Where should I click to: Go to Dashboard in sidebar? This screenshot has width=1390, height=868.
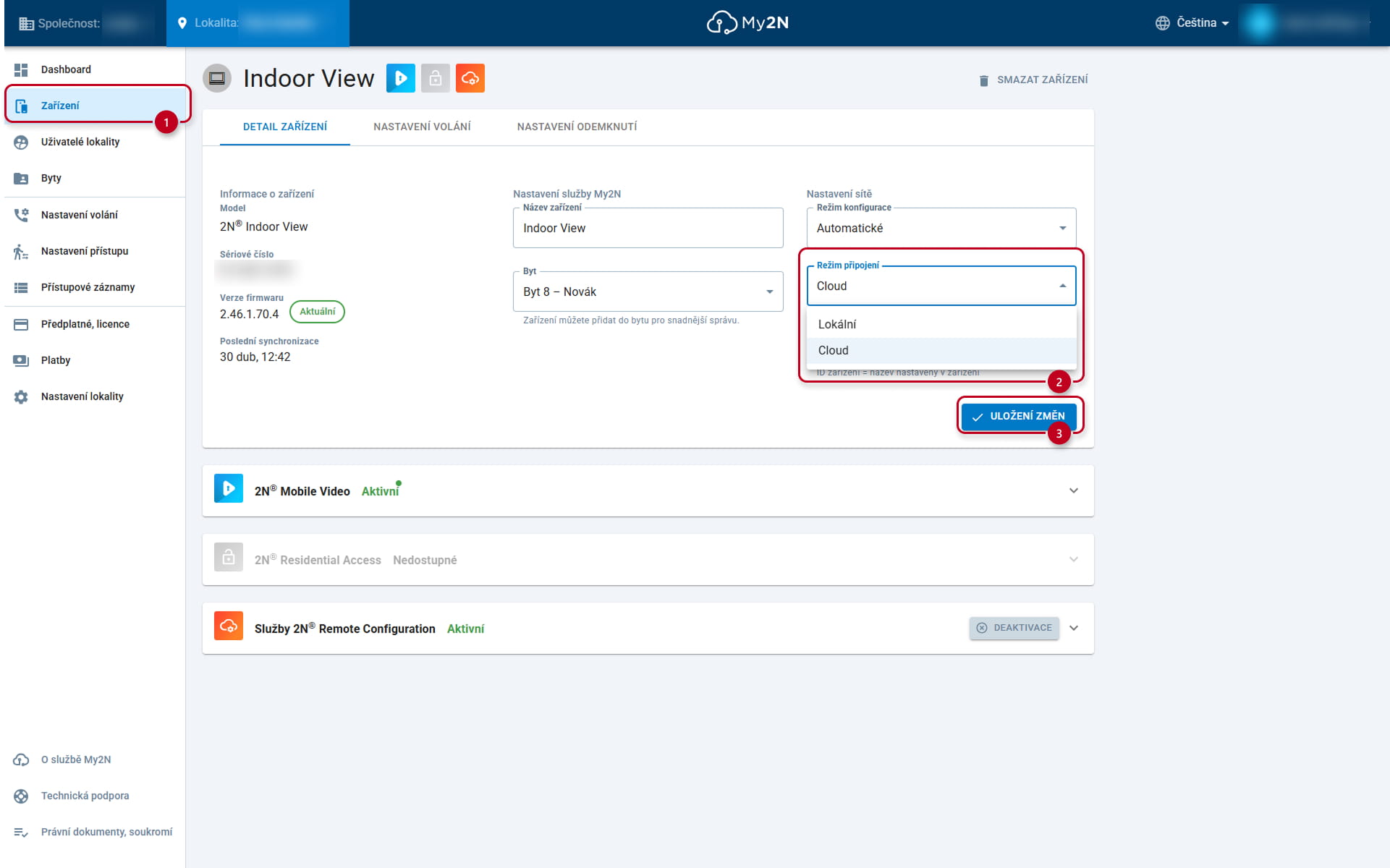coord(95,69)
